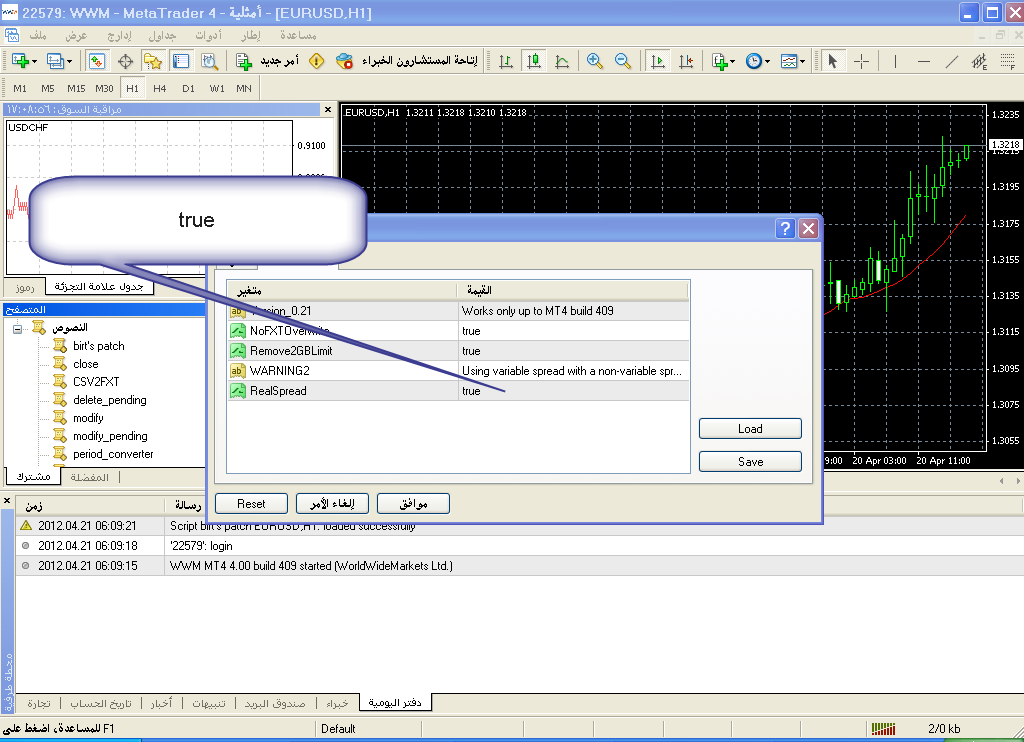Image resolution: width=1024 pixels, height=742 pixels.
Task: Click the إلغاء الأمر (Cancel) button
Action: [x=332, y=504]
